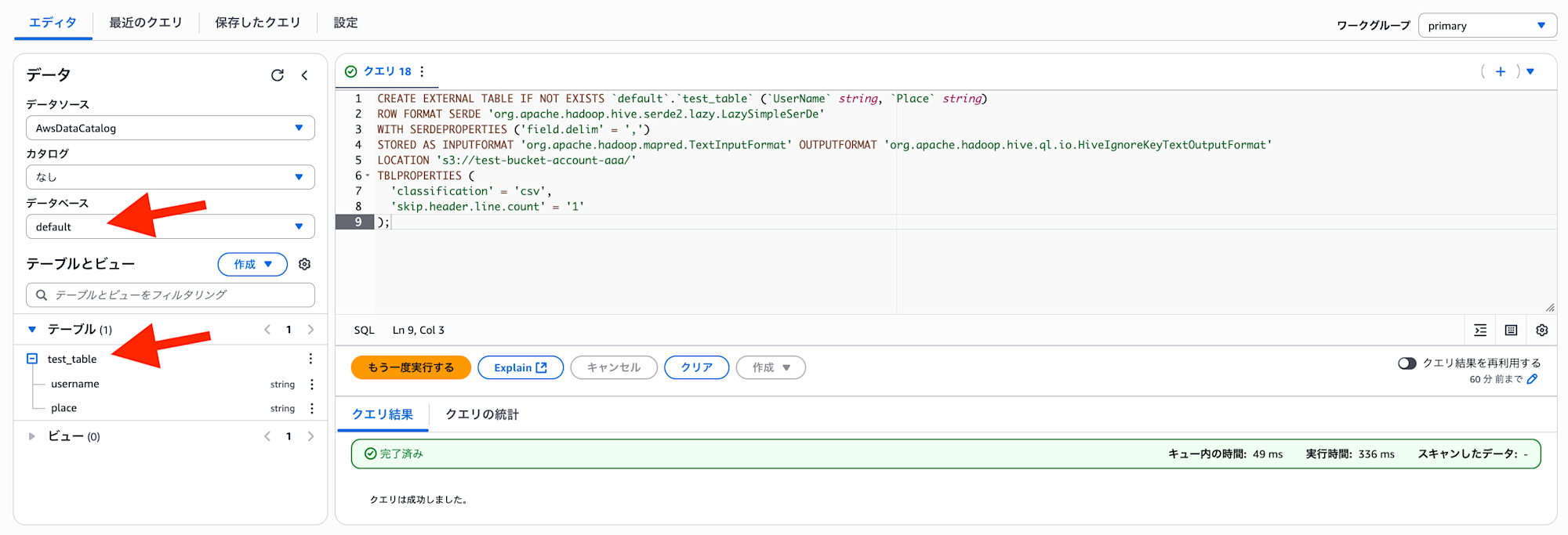Show the Query results tab
The height and width of the screenshot is (535, 1568).
point(383,414)
